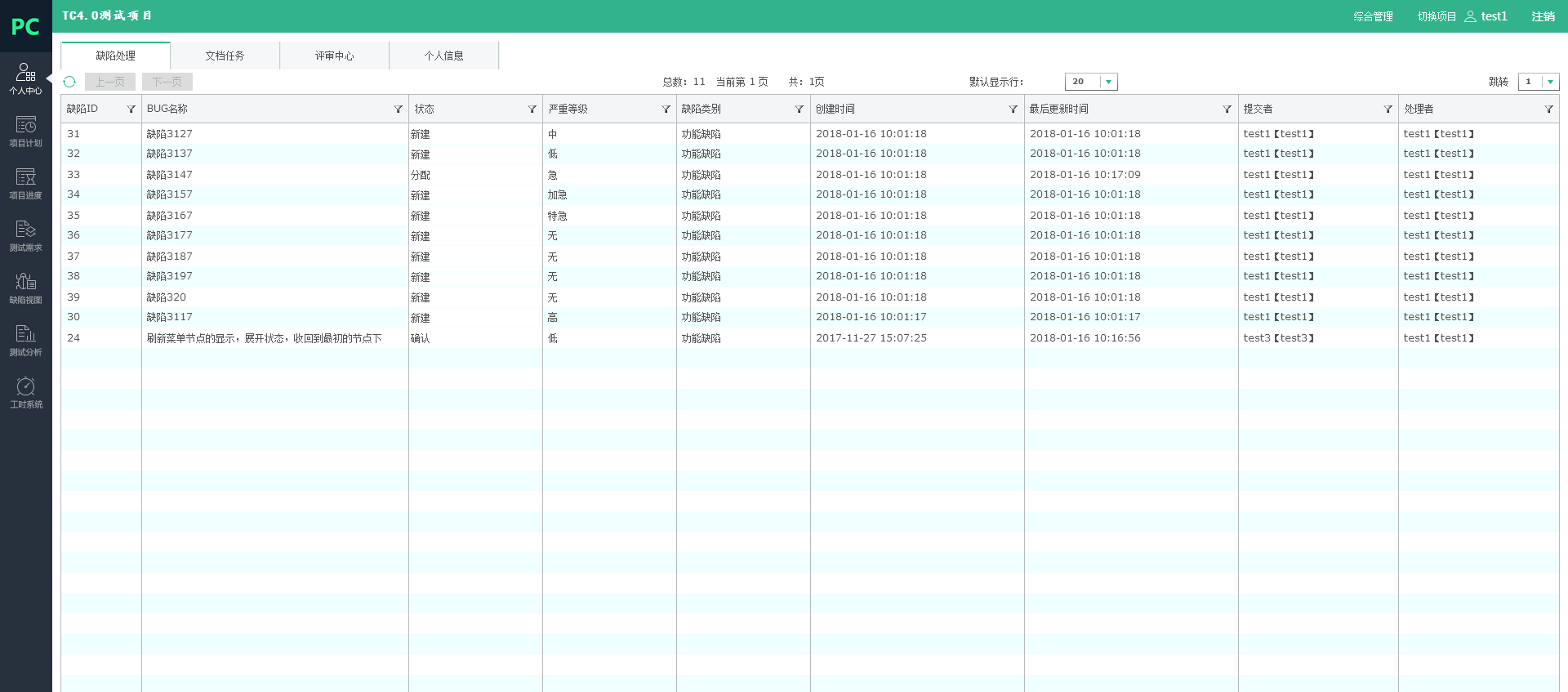Open the 项目计划 sidebar icon
The image size is (1568, 692).
coord(25,132)
